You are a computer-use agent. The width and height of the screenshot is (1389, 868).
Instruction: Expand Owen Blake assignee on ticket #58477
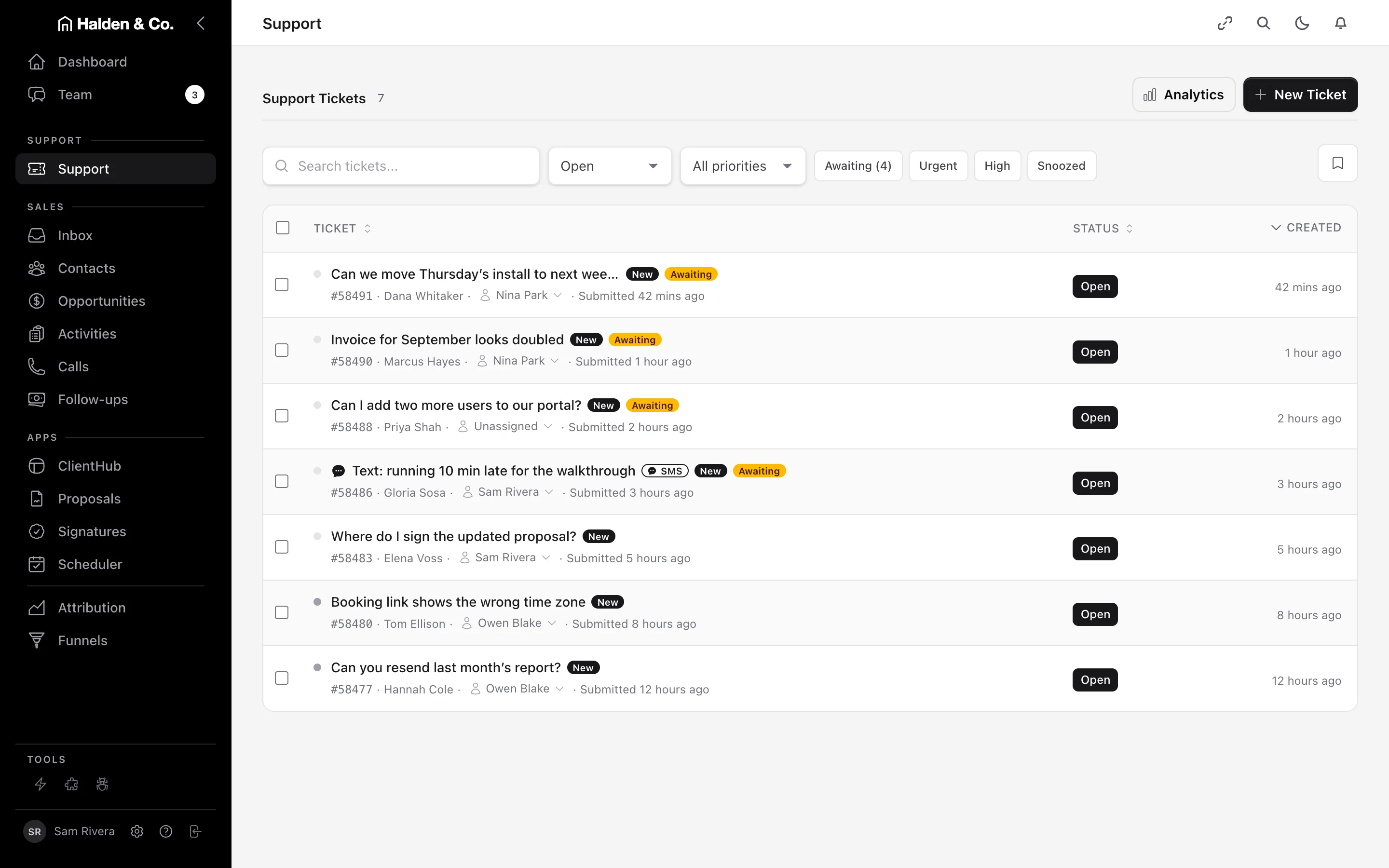(517, 689)
